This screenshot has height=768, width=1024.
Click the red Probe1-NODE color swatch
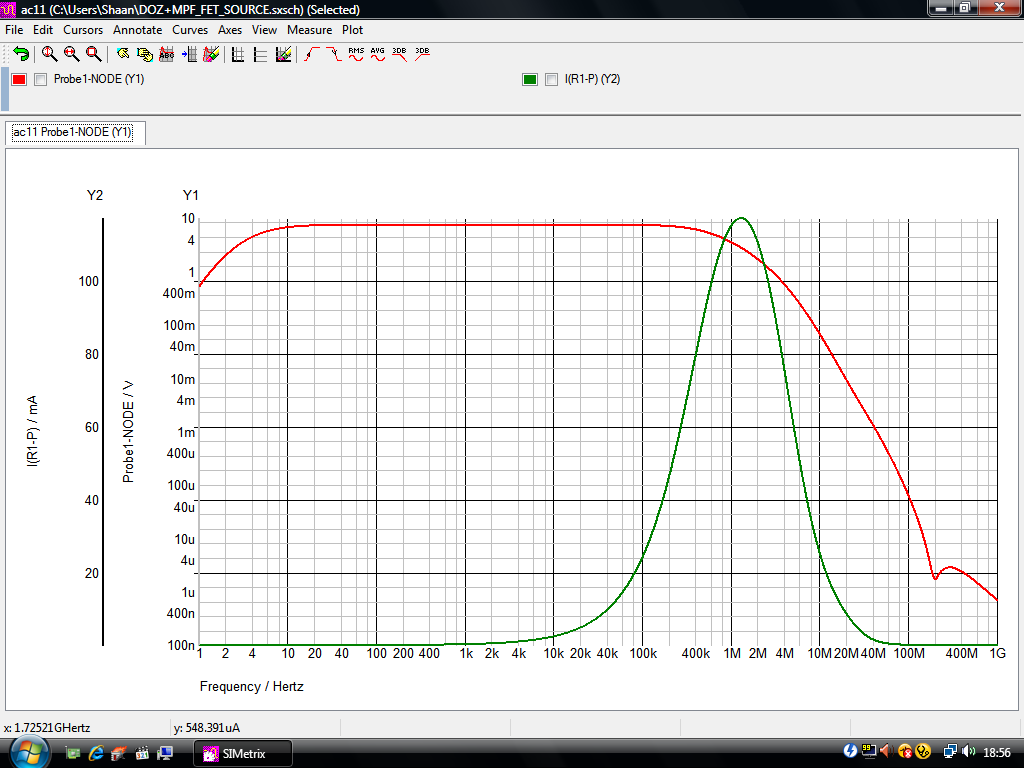(19, 80)
